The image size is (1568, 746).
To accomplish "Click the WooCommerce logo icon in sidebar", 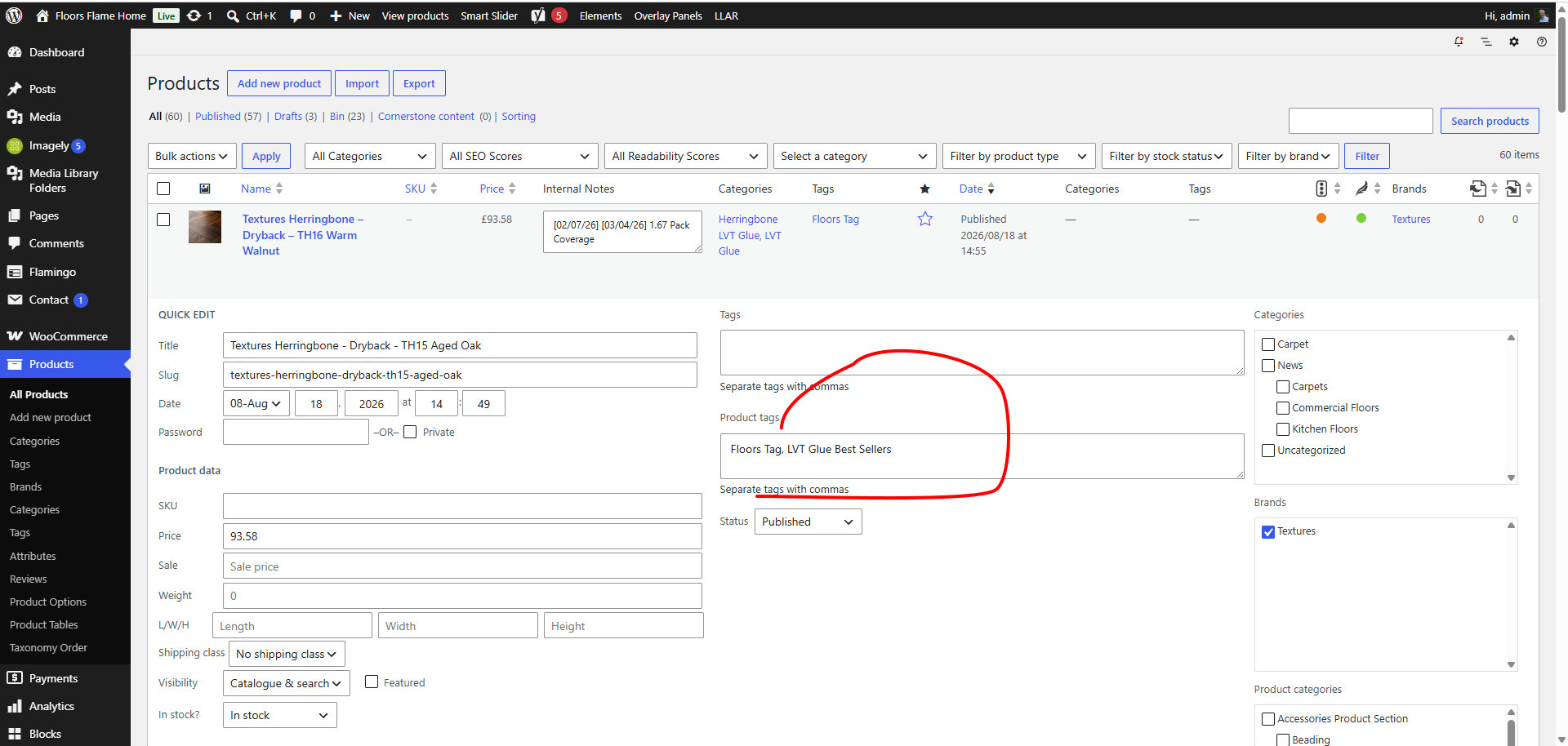I will [15, 336].
